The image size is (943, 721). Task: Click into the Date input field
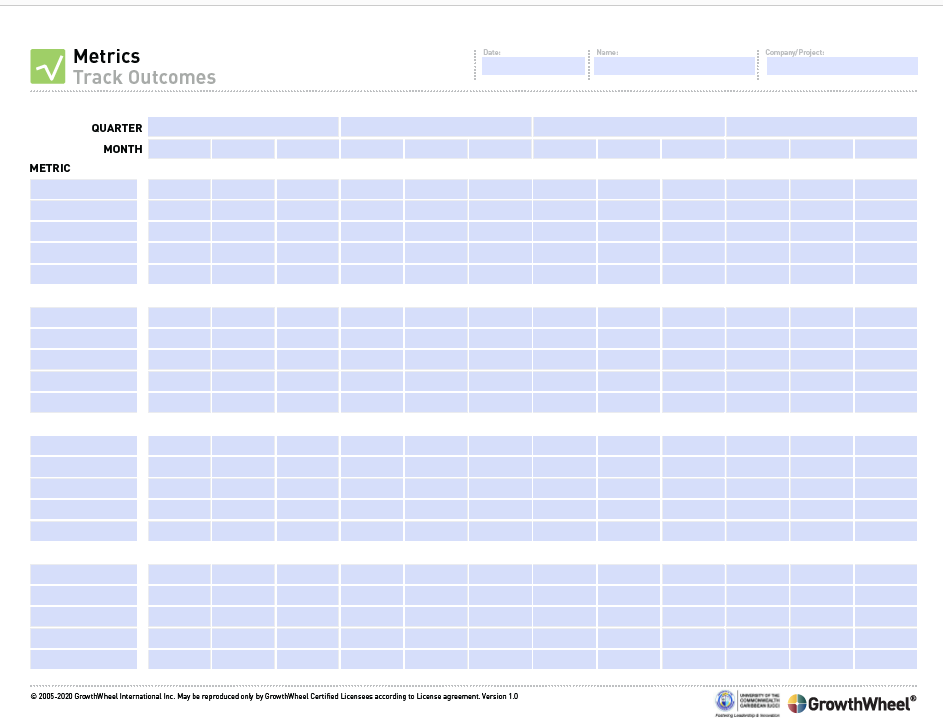pos(533,66)
